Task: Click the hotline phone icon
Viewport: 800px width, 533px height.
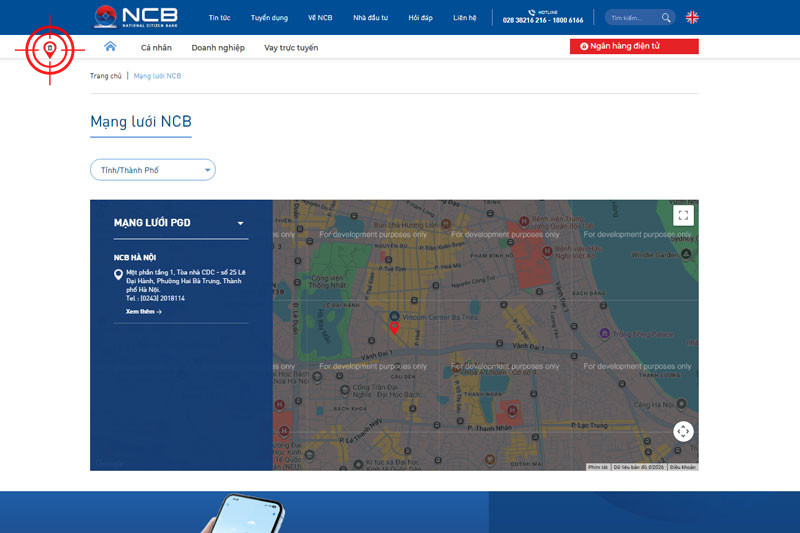Action: point(532,12)
